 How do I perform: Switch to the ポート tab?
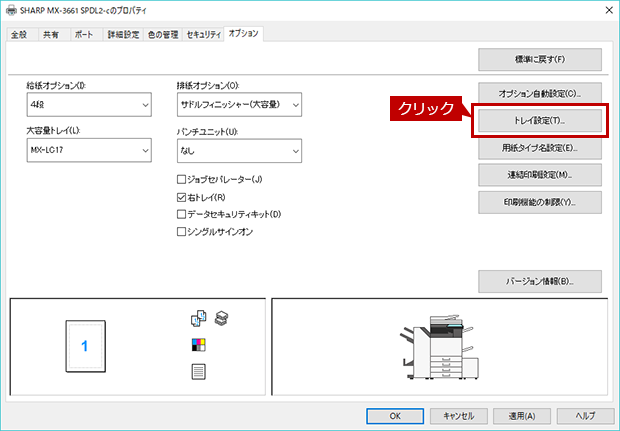[84, 35]
